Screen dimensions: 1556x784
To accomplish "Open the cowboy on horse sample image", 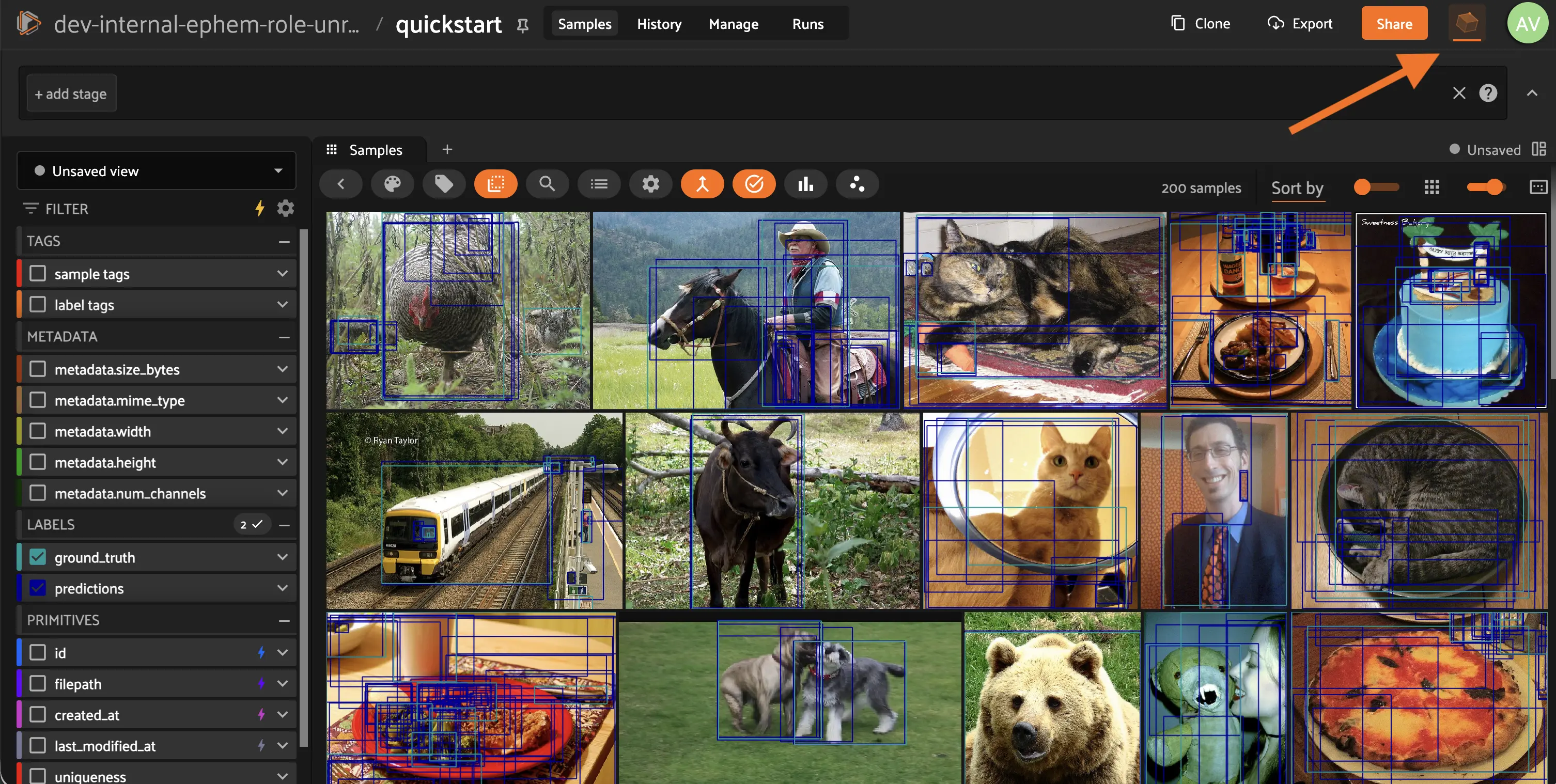I will coord(746,310).
